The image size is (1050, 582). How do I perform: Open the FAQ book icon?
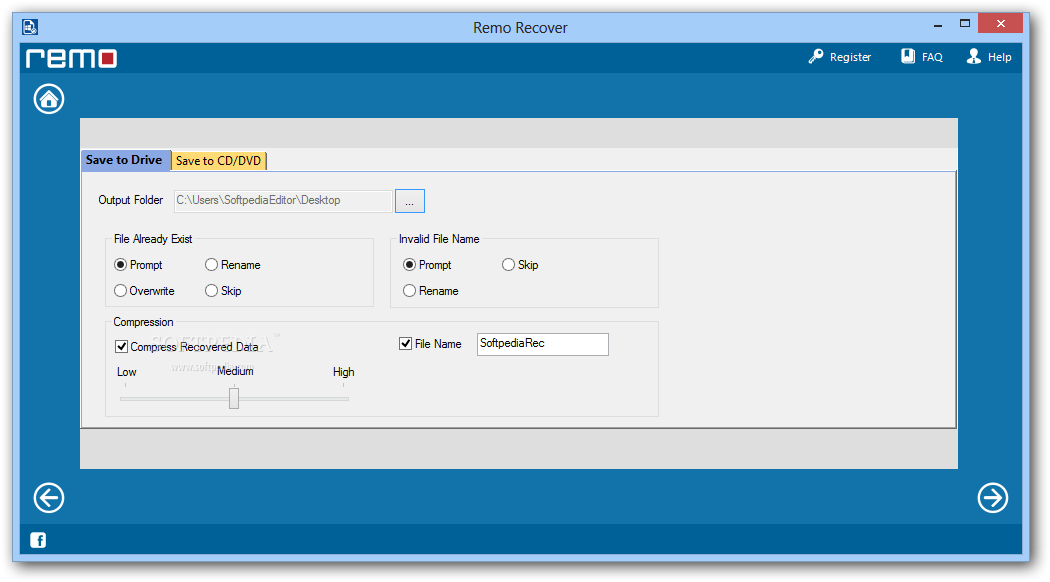tap(907, 56)
